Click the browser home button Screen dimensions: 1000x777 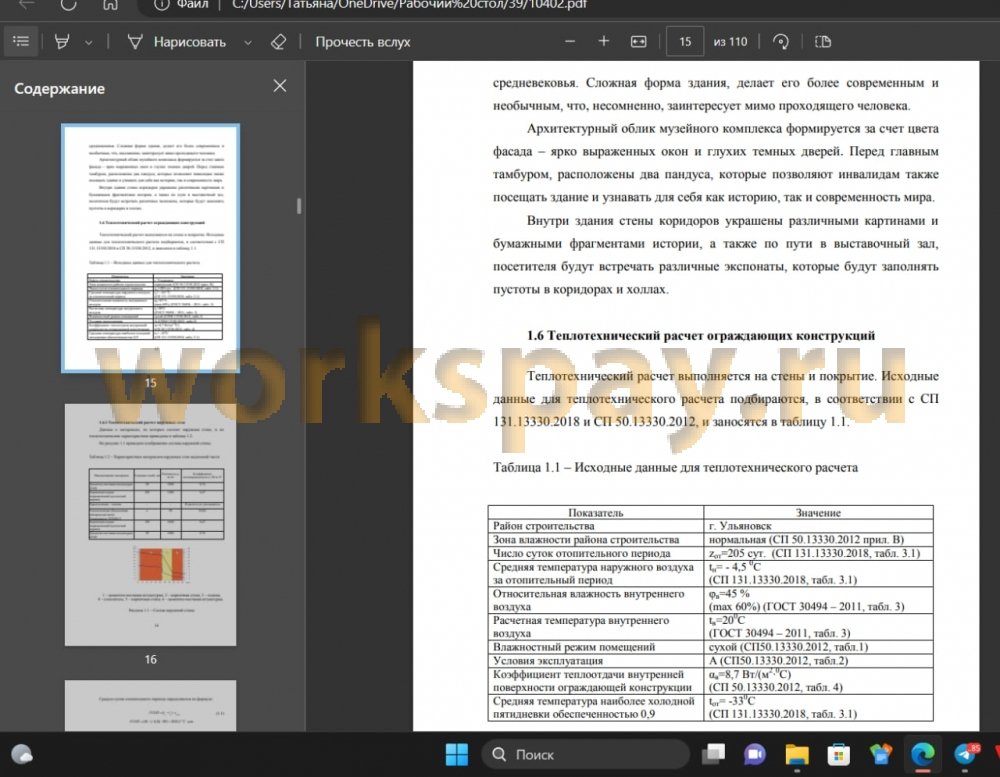(x=110, y=4)
